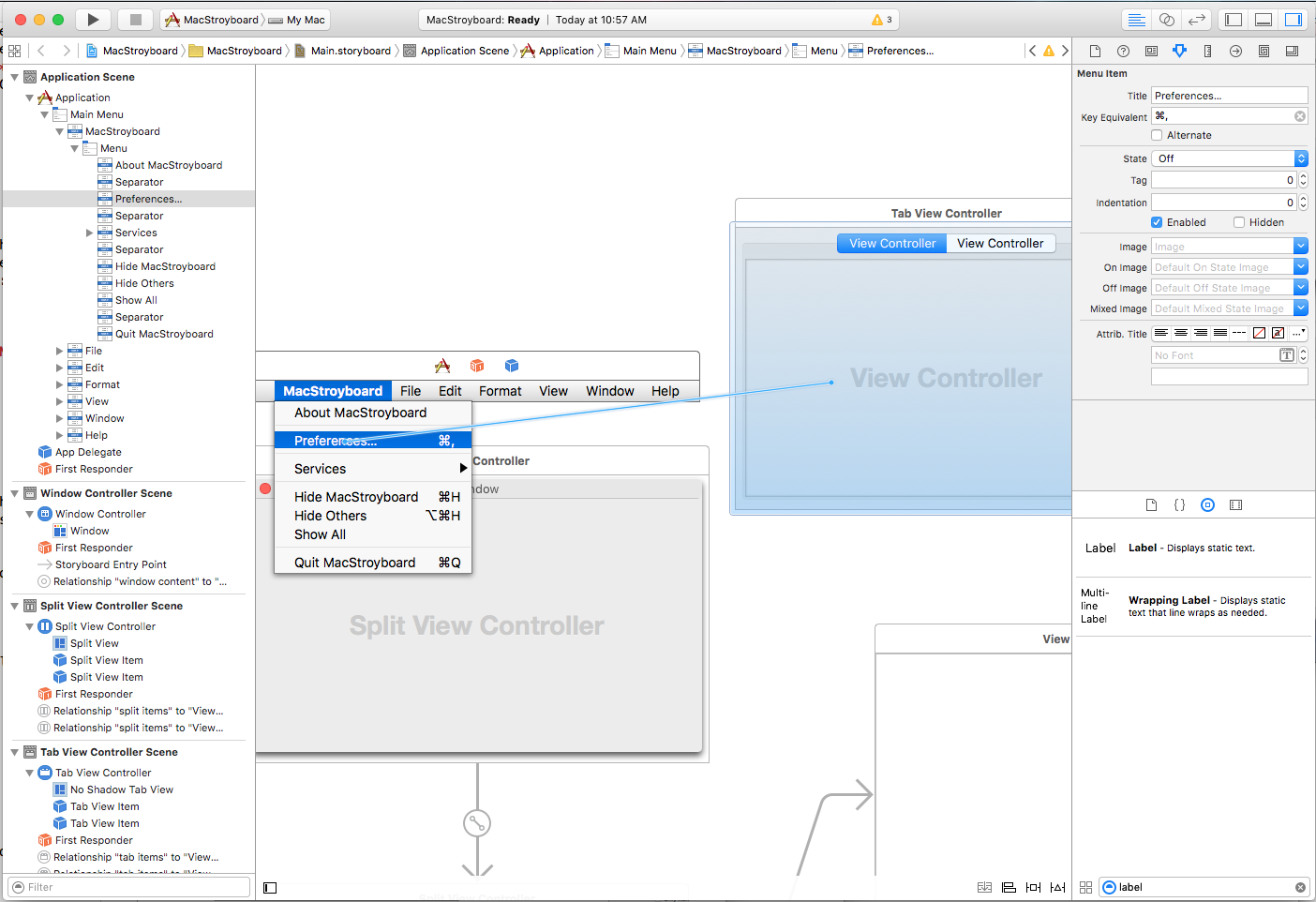
Task: Show the Code Snippet library
Action: point(1179,504)
